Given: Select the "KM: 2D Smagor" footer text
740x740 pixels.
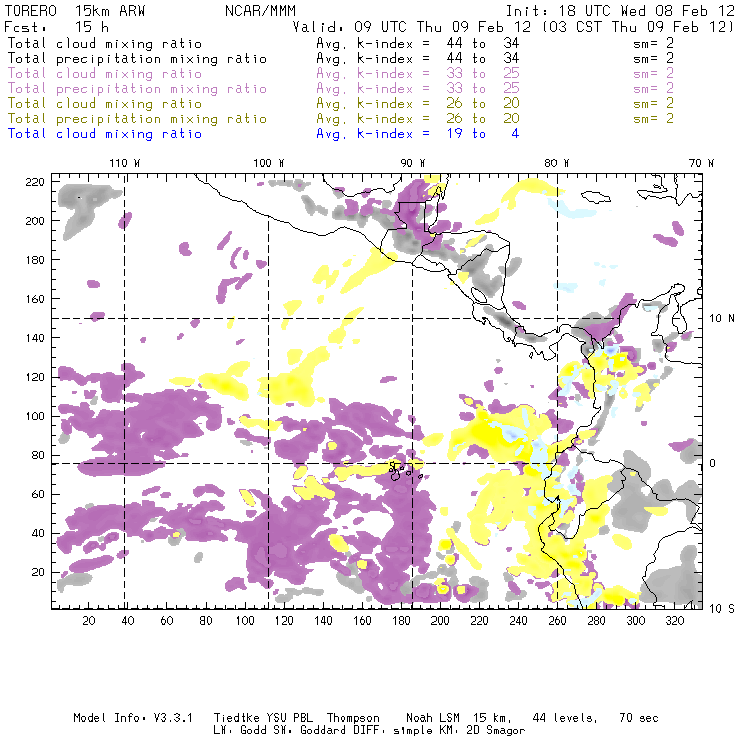Looking at the screenshot, I should pos(484,731).
